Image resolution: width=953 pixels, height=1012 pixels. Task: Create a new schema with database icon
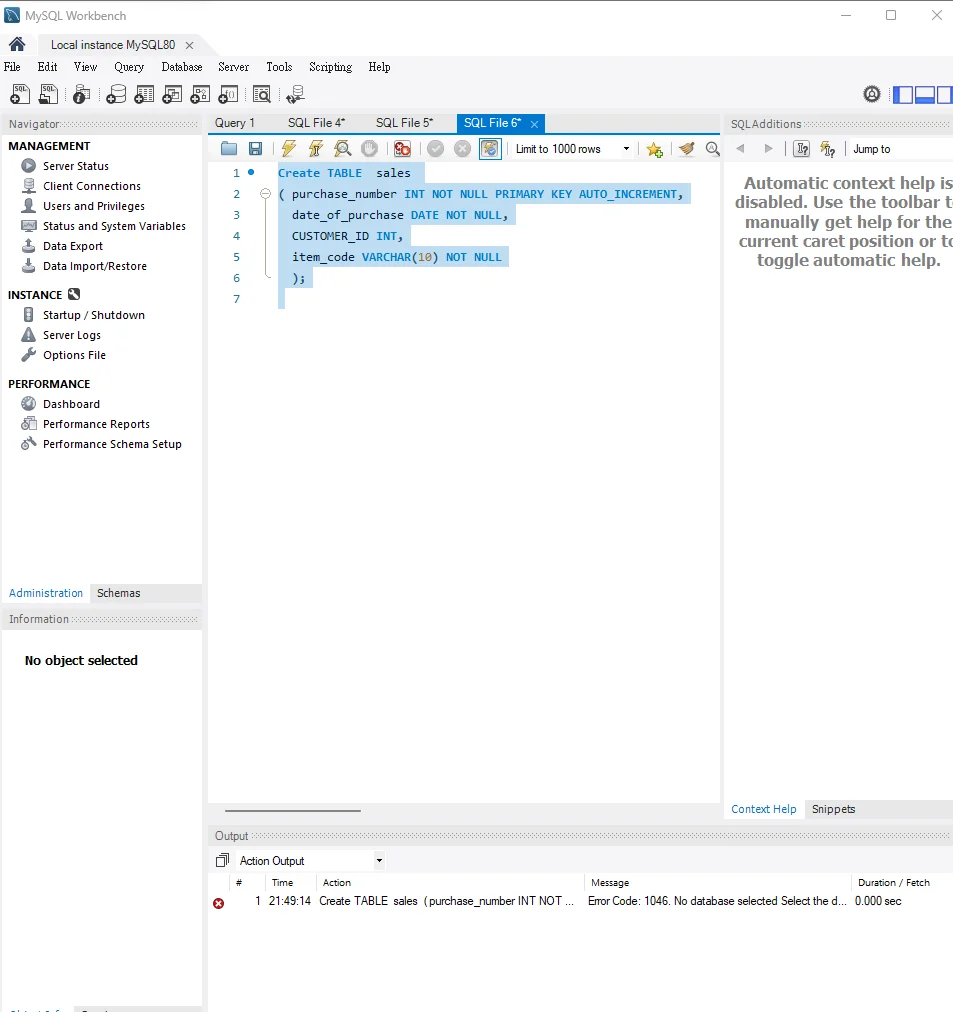coord(116,94)
